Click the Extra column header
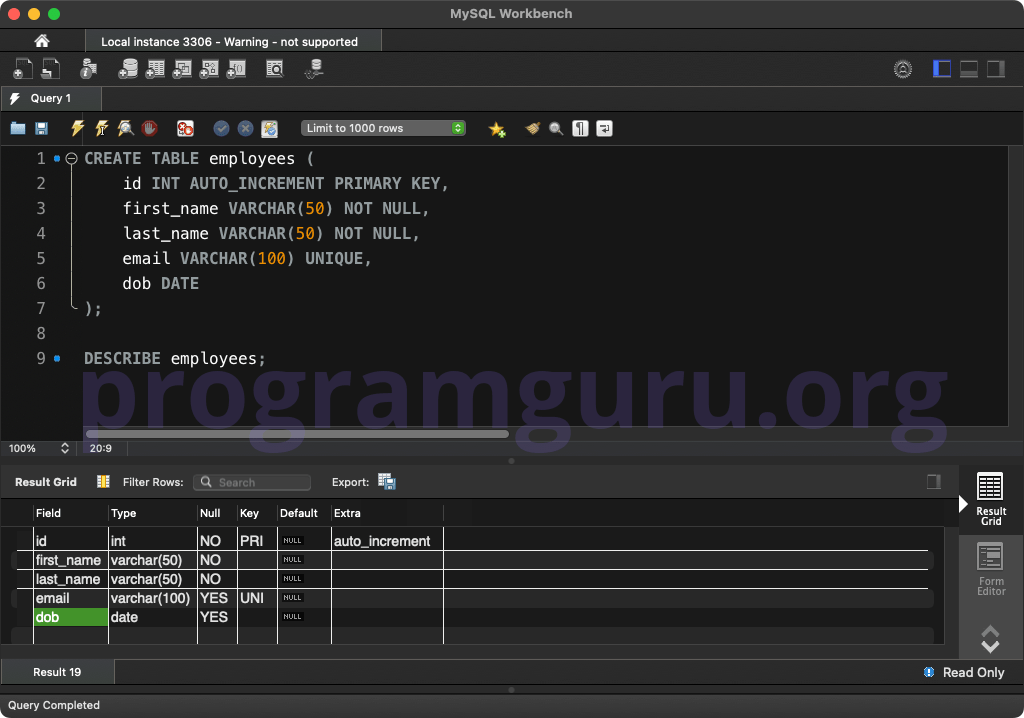The width and height of the screenshot is (1024, 718). point(387,513)
